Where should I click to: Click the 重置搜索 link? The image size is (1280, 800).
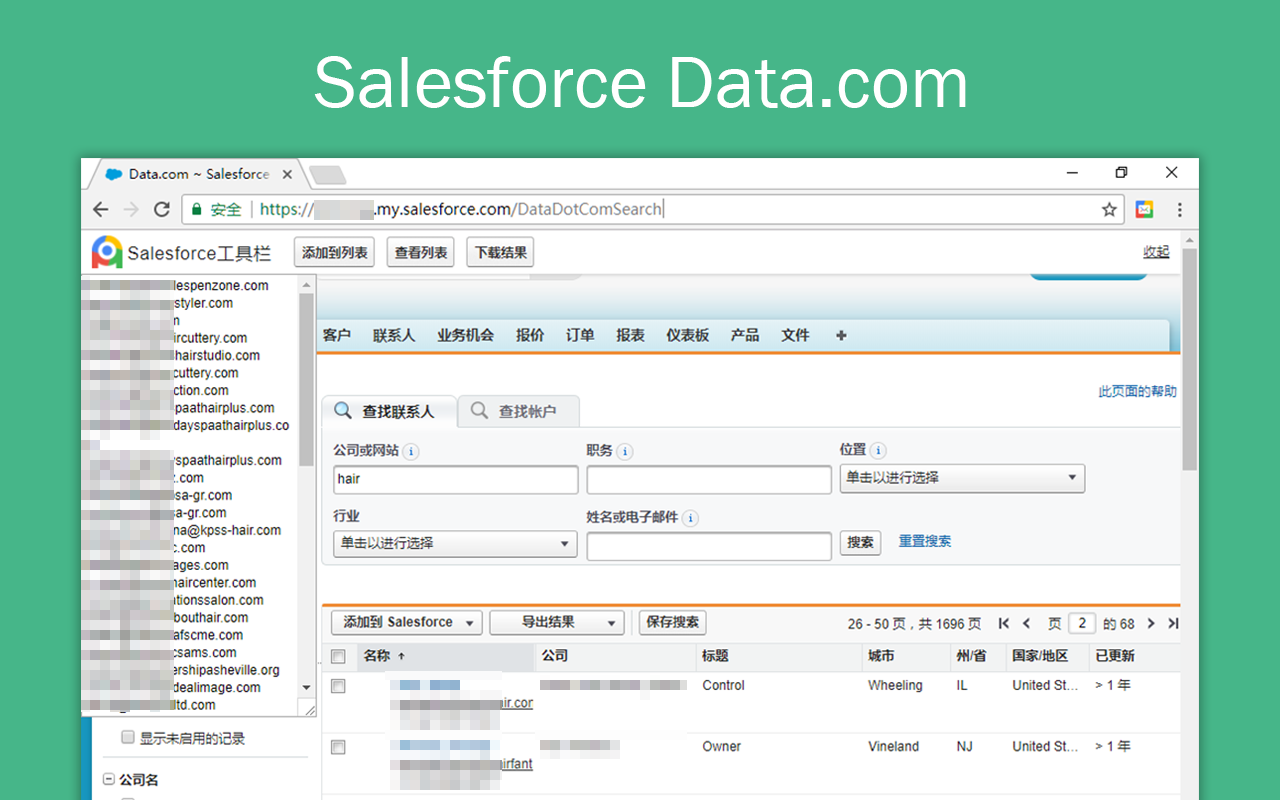[x=925, y=541]
